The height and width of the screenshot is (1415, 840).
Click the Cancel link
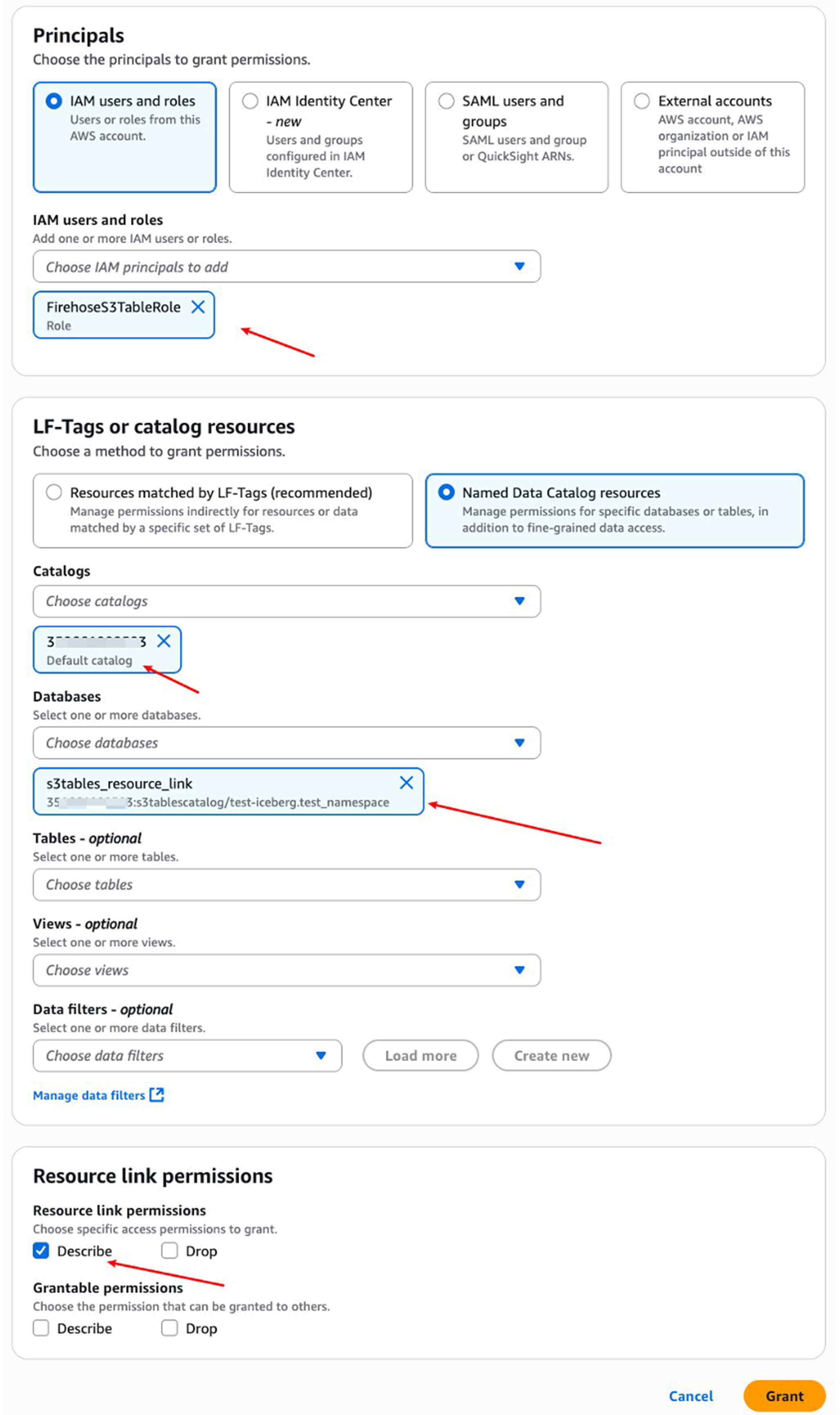pos(691,1396)
